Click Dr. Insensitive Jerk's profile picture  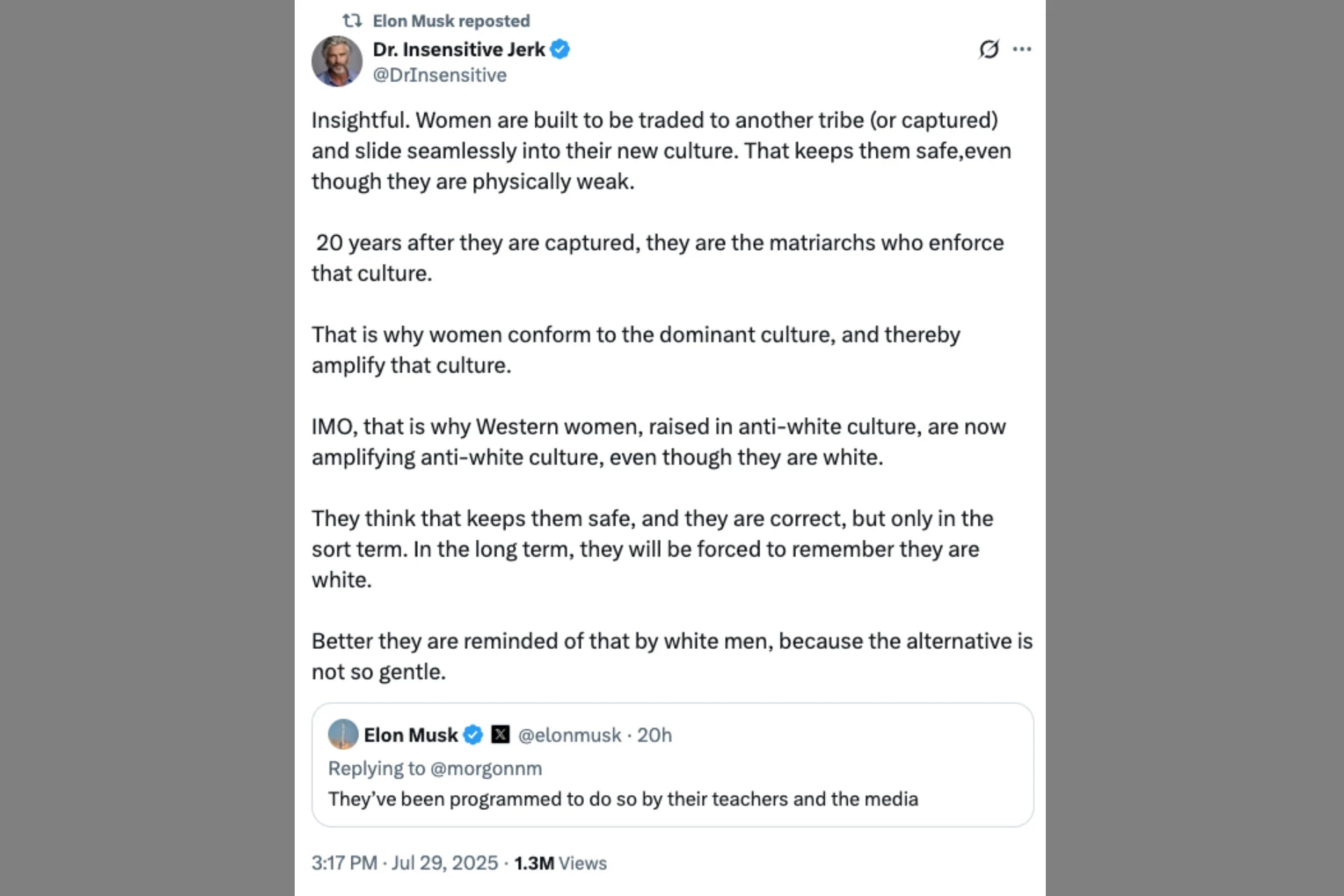click(337, 62)
